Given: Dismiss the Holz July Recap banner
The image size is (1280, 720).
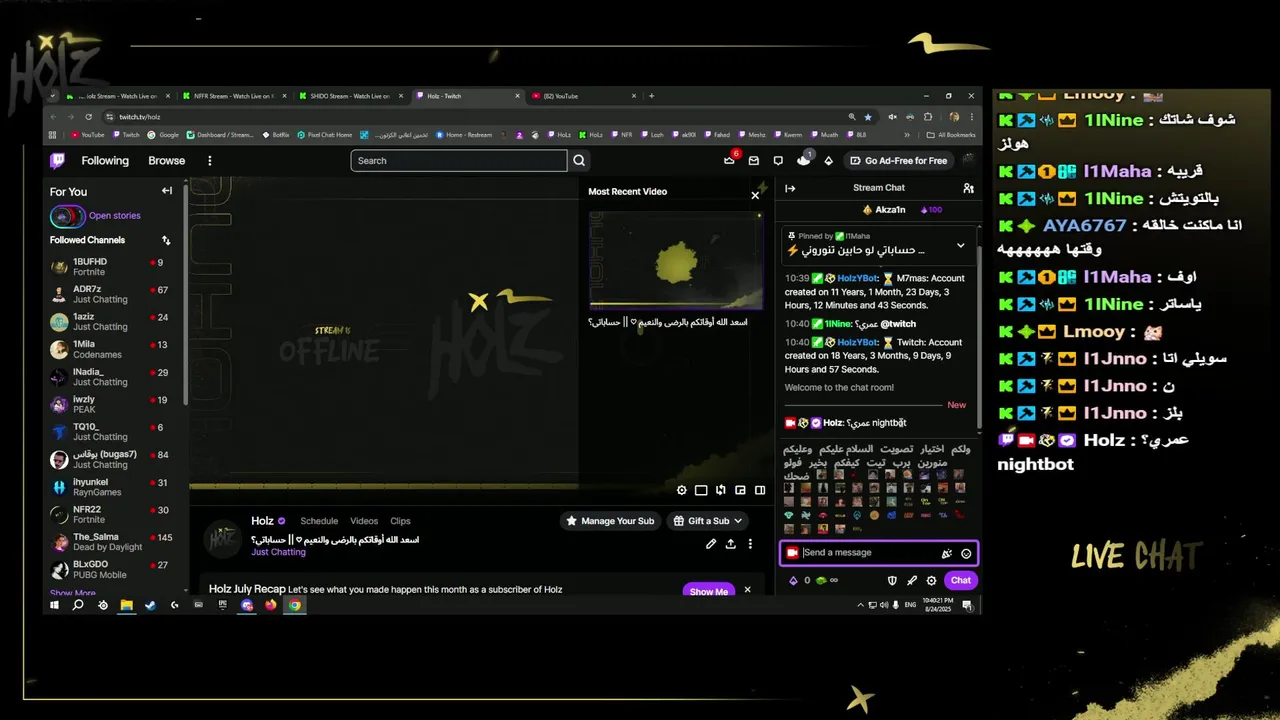Looking at the screenshot, I should (x=747, y=590).
